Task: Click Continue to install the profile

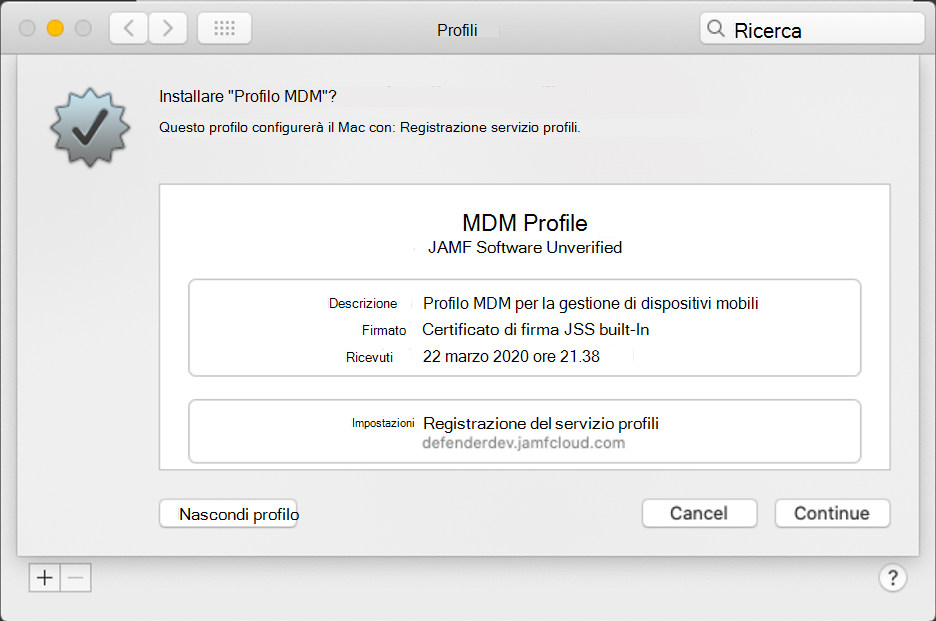Action: coord(832,513)
